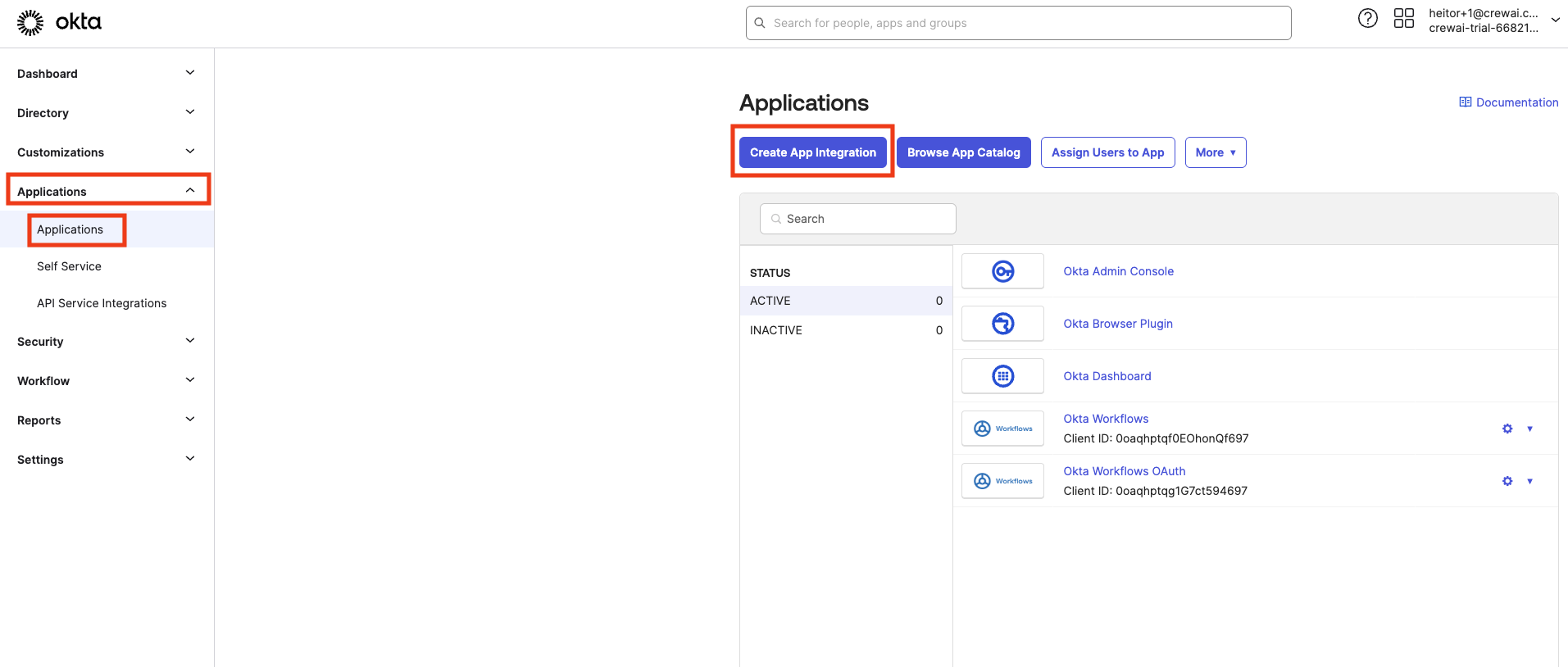Click the Okta Admin Console app icon
This screenshot has height=667, width=1568.
(x=1002, y=271)
